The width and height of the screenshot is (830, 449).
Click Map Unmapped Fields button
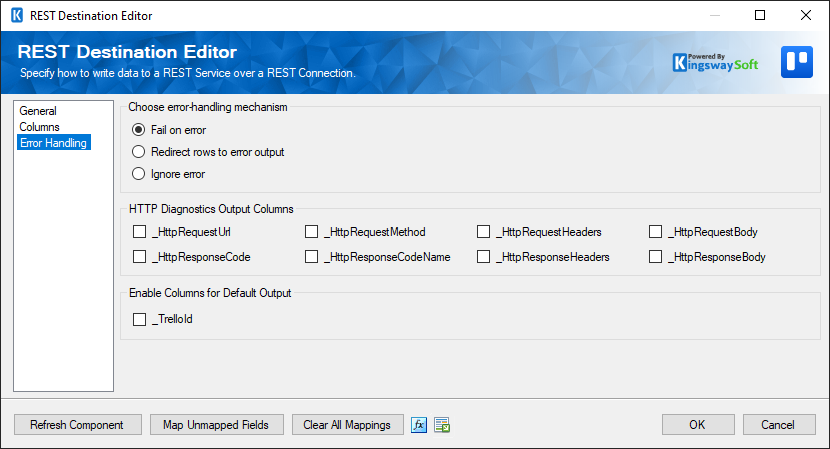click(x=216, y=425)
